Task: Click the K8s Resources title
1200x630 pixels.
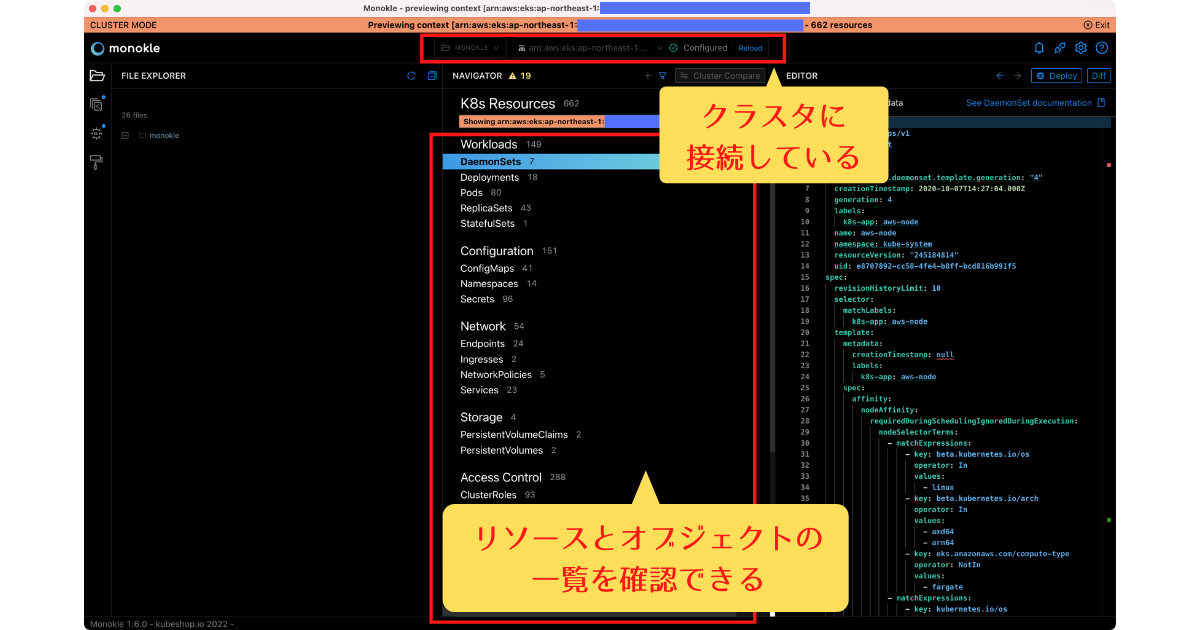Action: pos(507,103)
